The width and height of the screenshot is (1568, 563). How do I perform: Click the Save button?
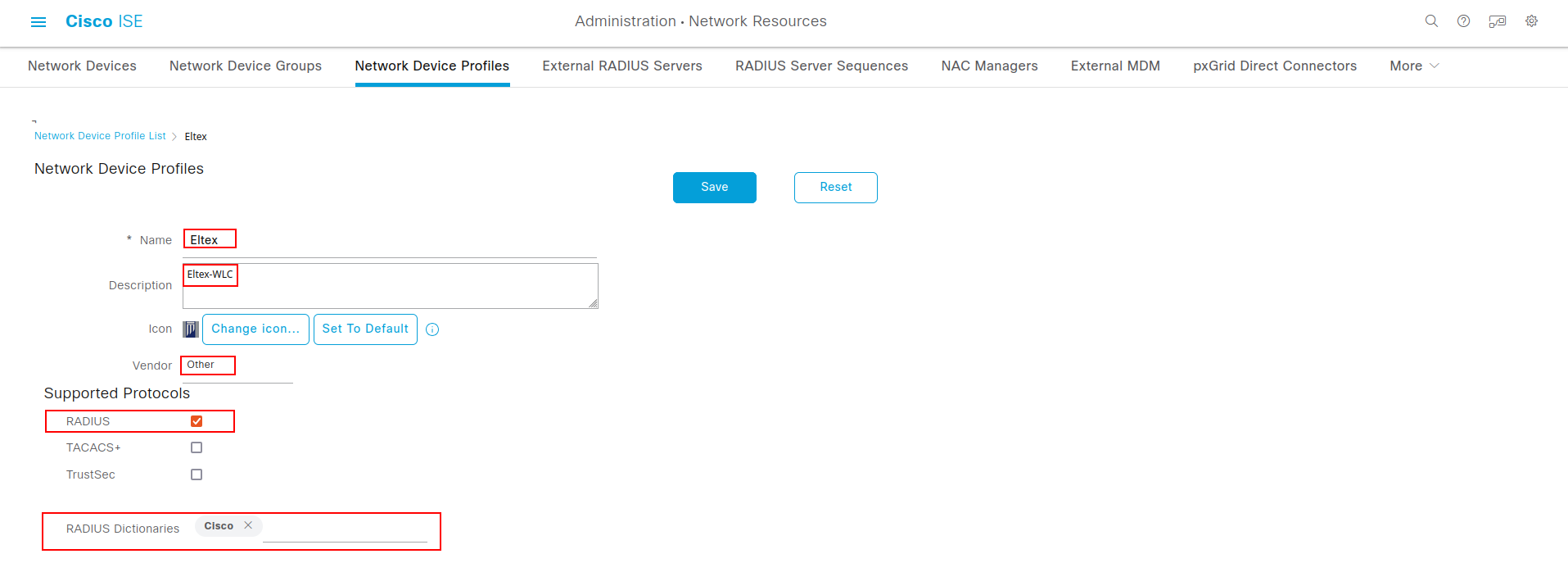[x=715, y=188]
